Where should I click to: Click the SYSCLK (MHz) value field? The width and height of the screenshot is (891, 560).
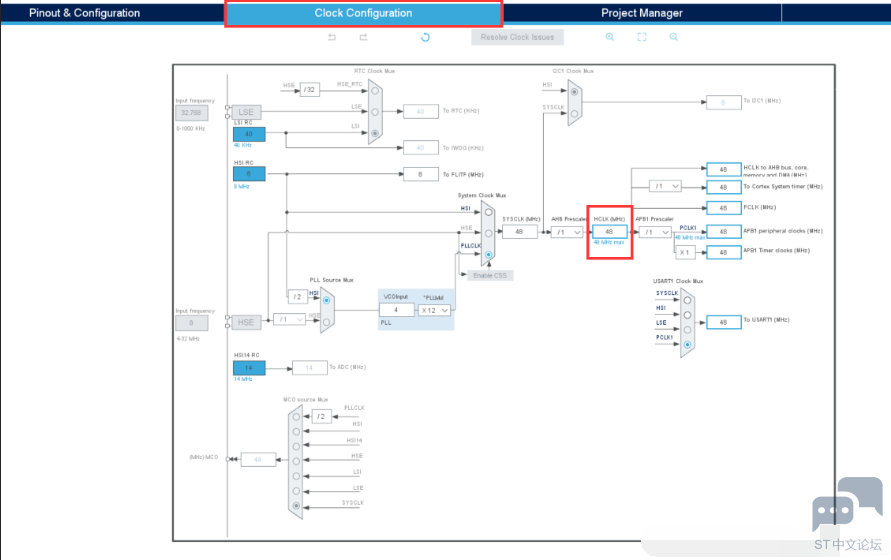tap(520, 232)
